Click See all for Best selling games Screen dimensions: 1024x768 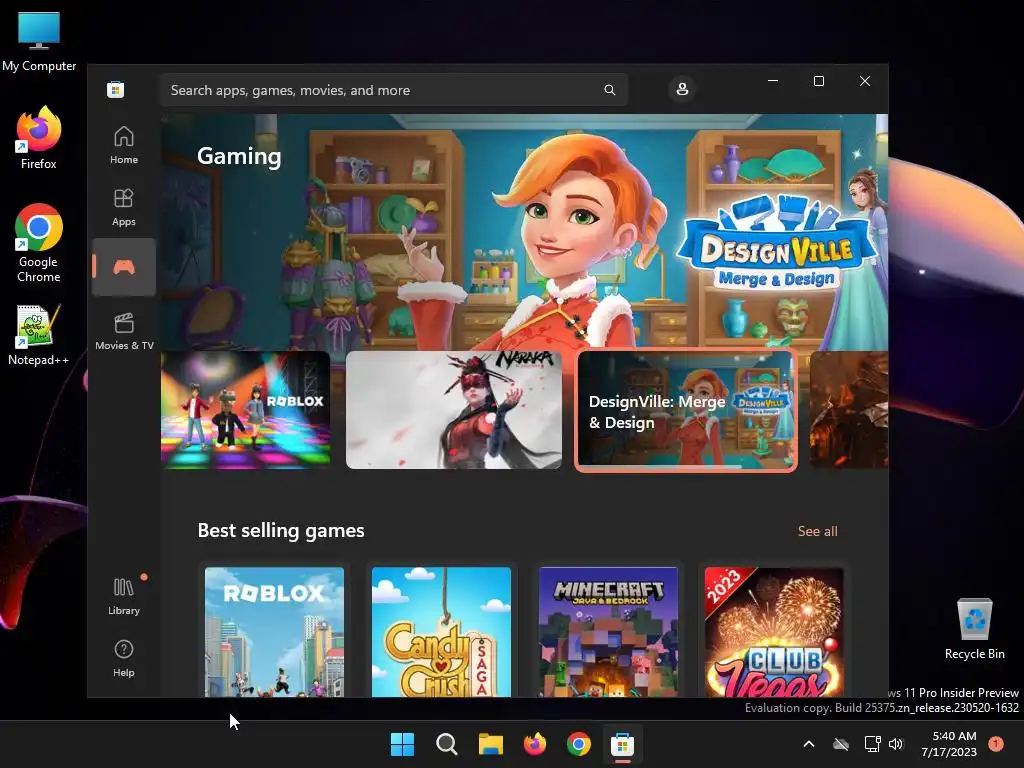point(818,531)
